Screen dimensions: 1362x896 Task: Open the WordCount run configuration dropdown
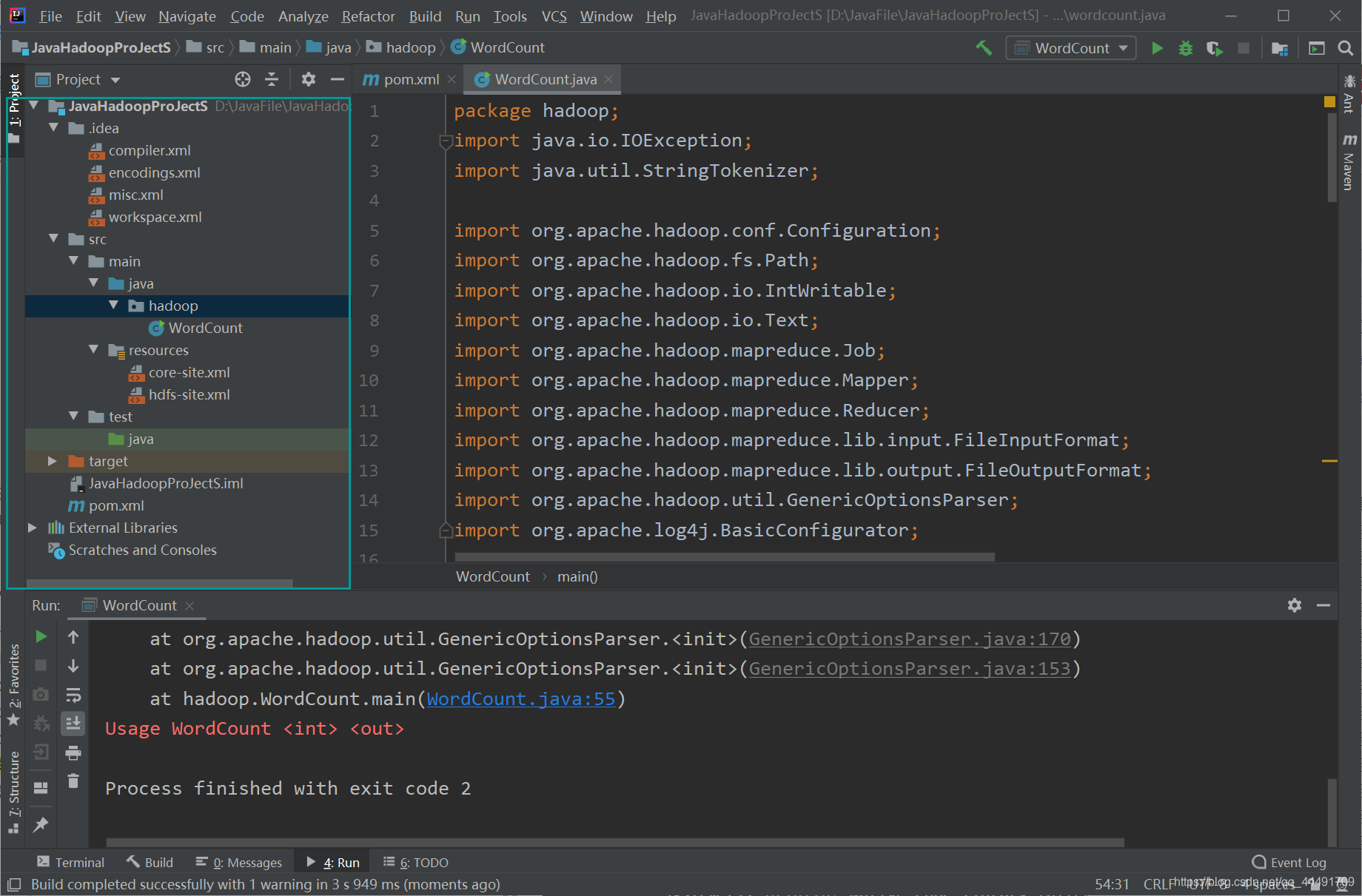click(x=1071, y=48)
